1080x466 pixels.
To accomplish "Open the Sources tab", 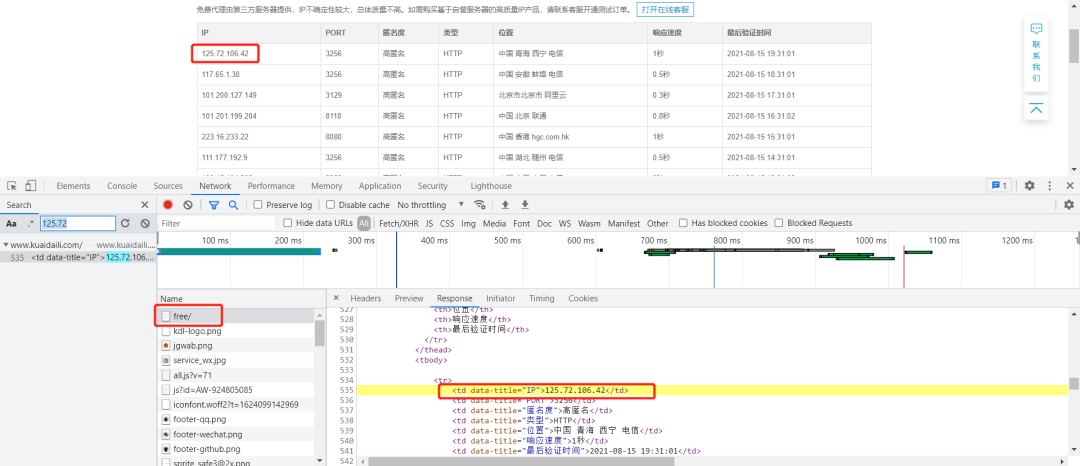I will pyautogui.click(x=168, y=186).
